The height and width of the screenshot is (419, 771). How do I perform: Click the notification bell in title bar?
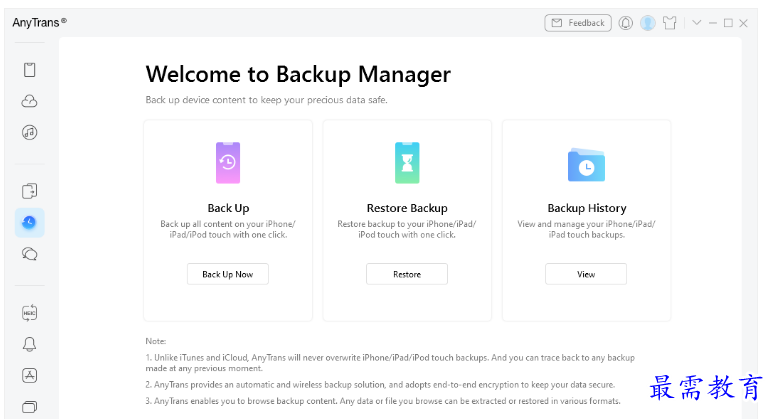tap(625, 23)
